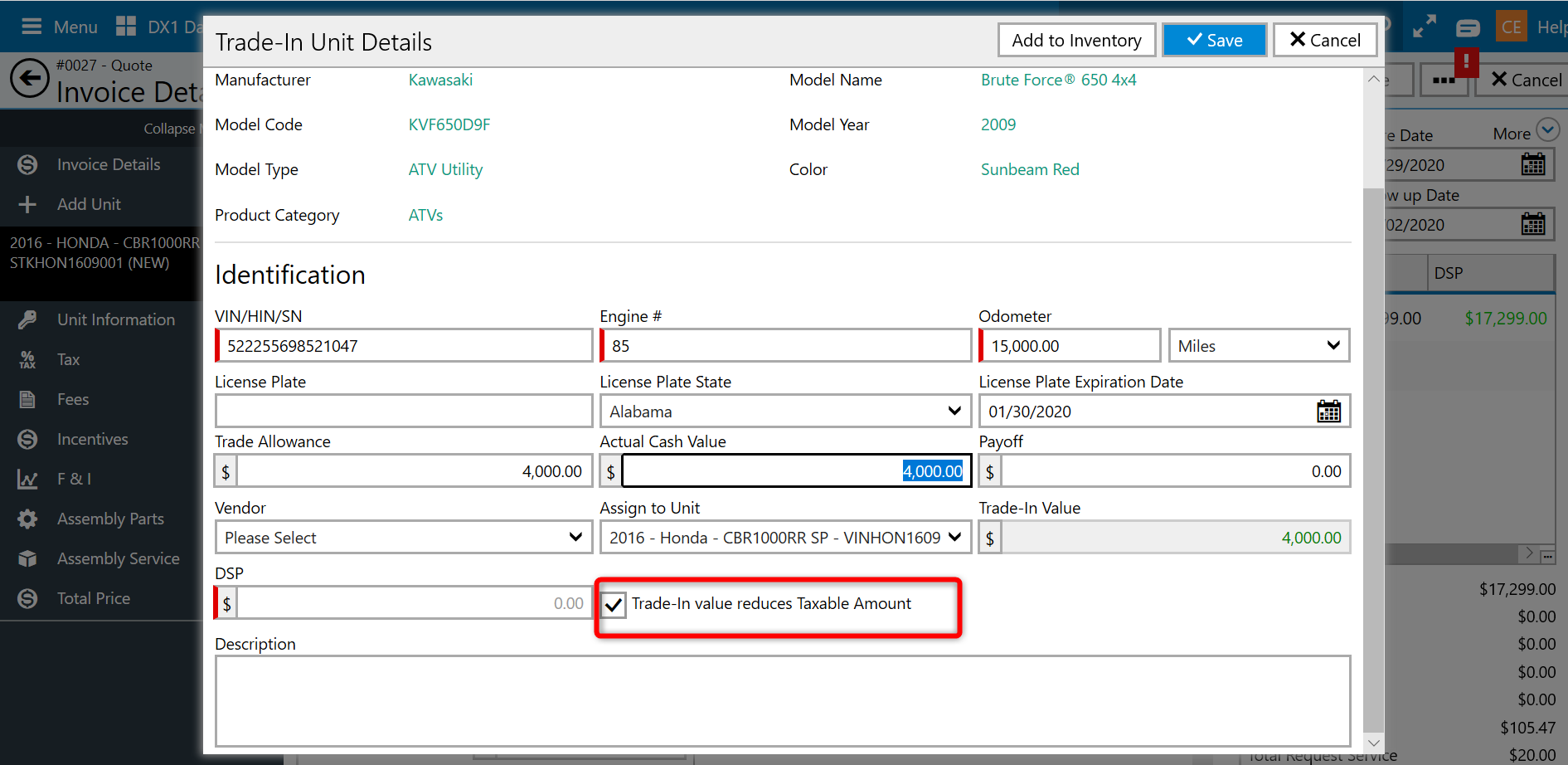The height and width of the screenshot is (765, 1568).
Task: Click the Add Unit plus icon
Action: point(27,204)
